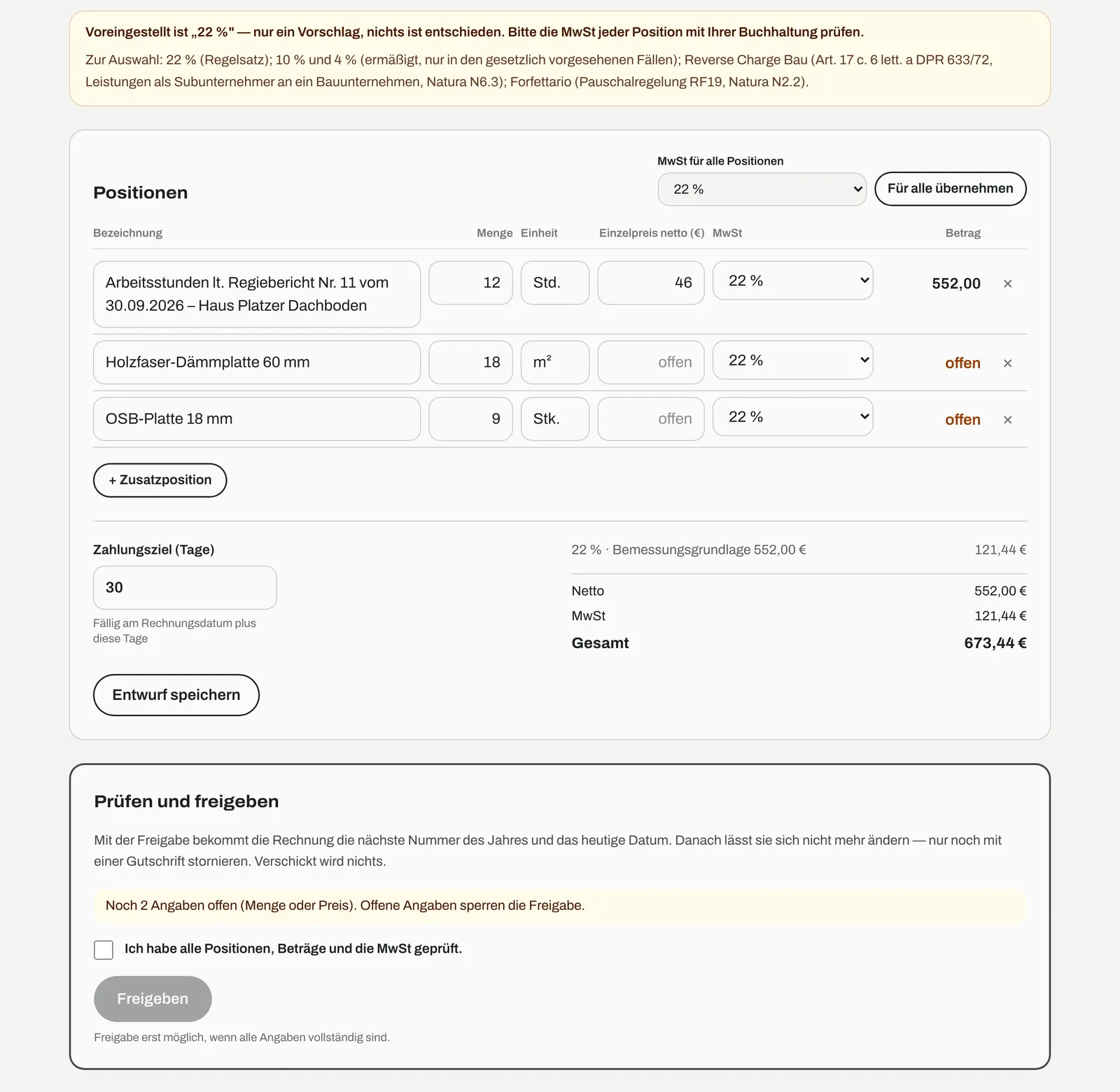Click the Menge field showing 18
Screen dimensions: 1120x1092
(x=470, y=363)
